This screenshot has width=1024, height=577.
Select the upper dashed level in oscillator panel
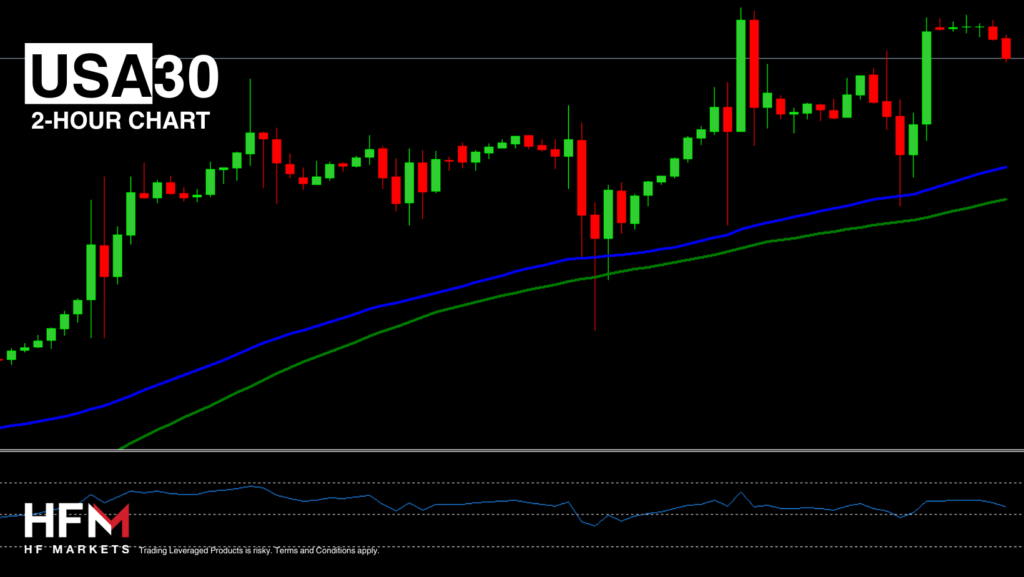click(500, 483)
